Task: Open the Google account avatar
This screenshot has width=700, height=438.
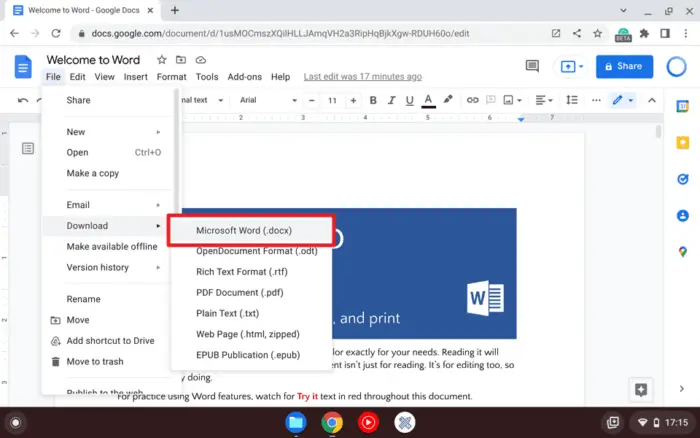Action: (676, 67)
